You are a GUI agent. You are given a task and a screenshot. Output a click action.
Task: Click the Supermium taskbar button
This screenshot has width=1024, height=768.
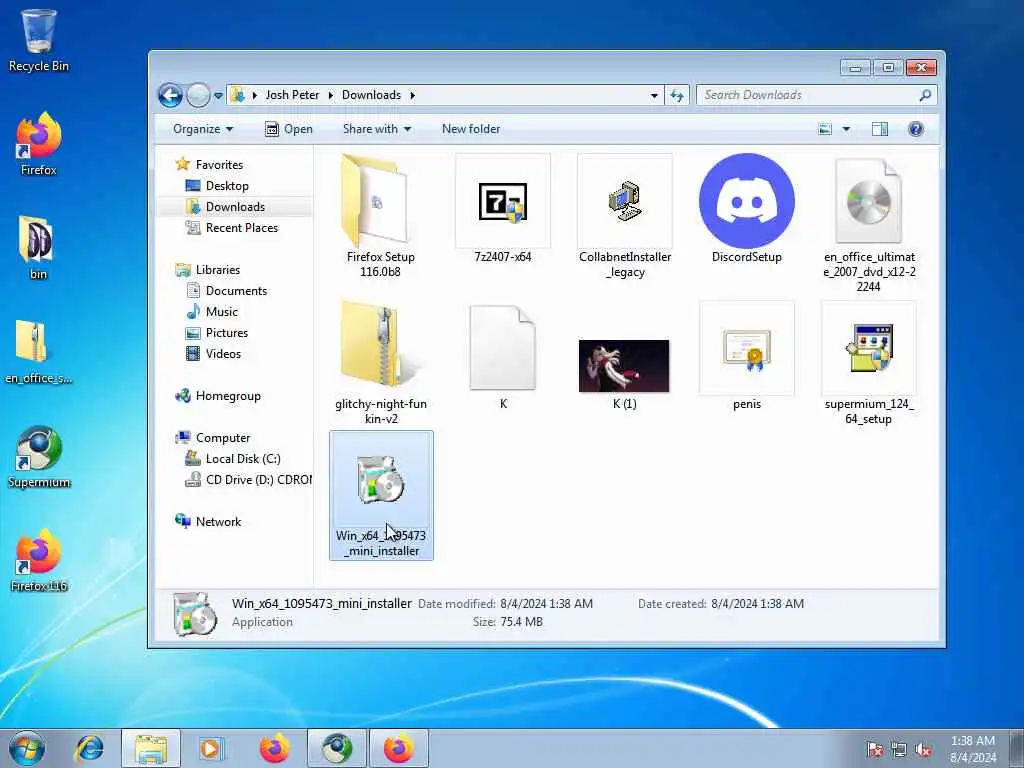click(x=337, y=748)
